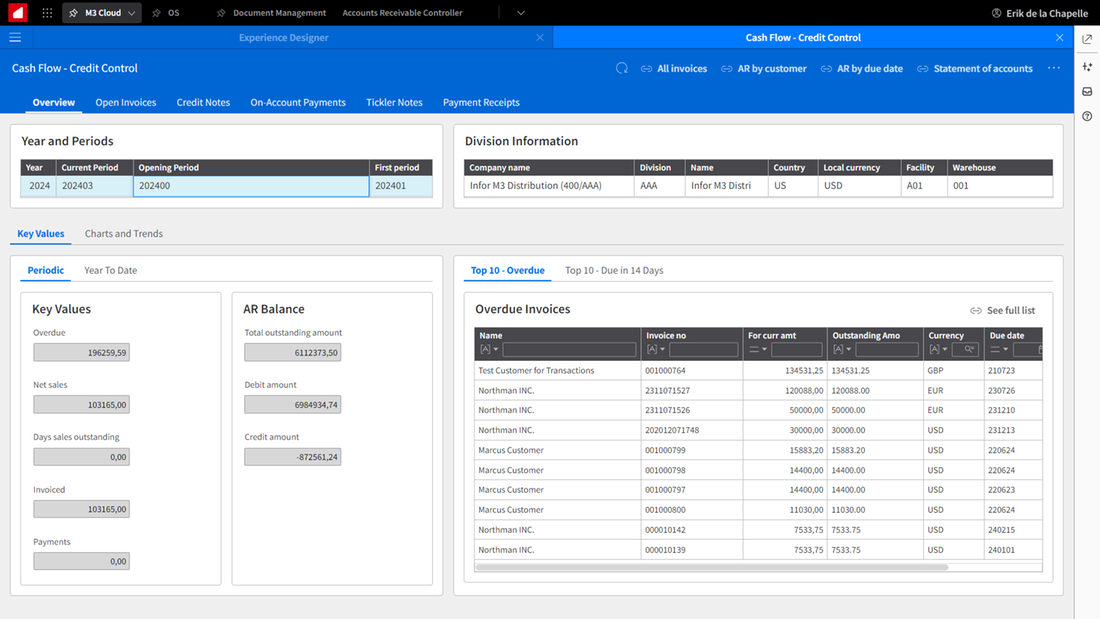Click the Invoice no filter input
The height and width of the screenshot is (619, 1100).
[x=704, y=350]
